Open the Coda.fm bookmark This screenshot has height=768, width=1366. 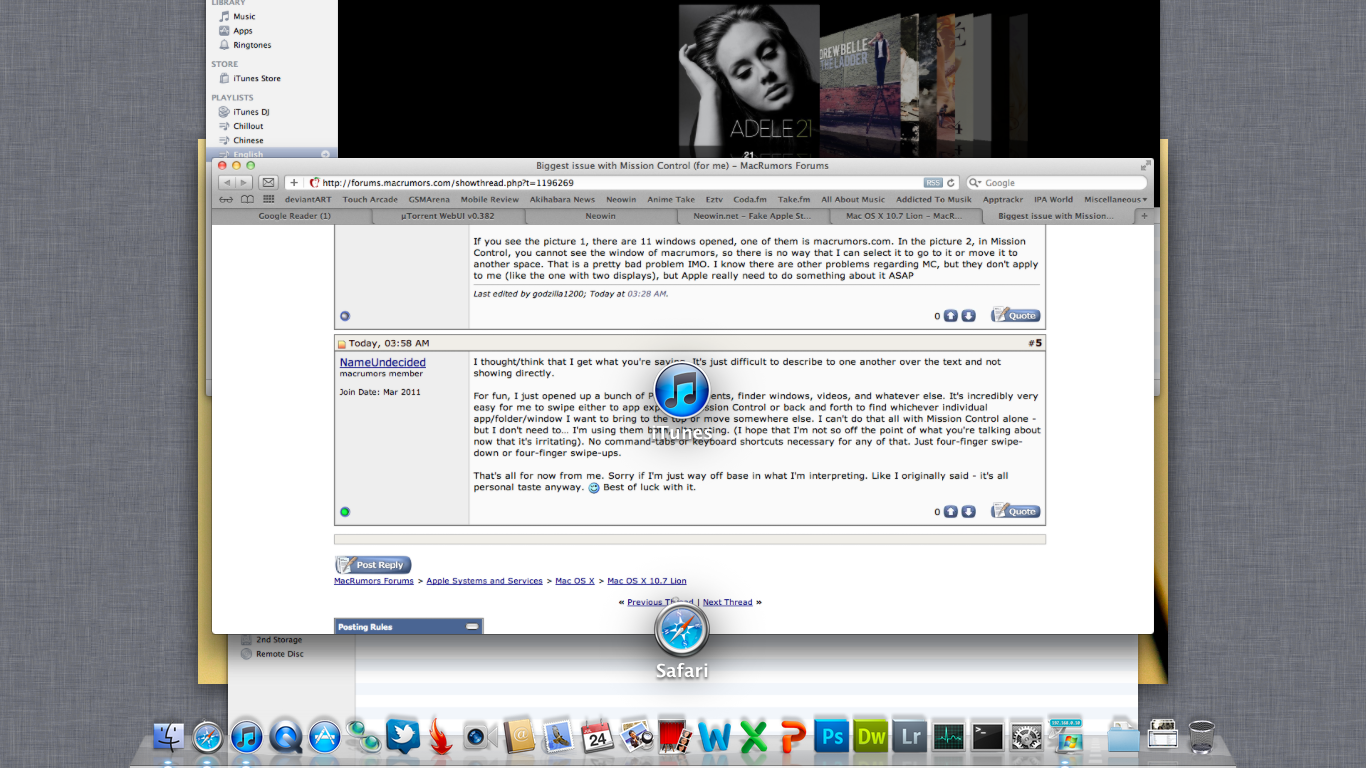tap(750, 199)
